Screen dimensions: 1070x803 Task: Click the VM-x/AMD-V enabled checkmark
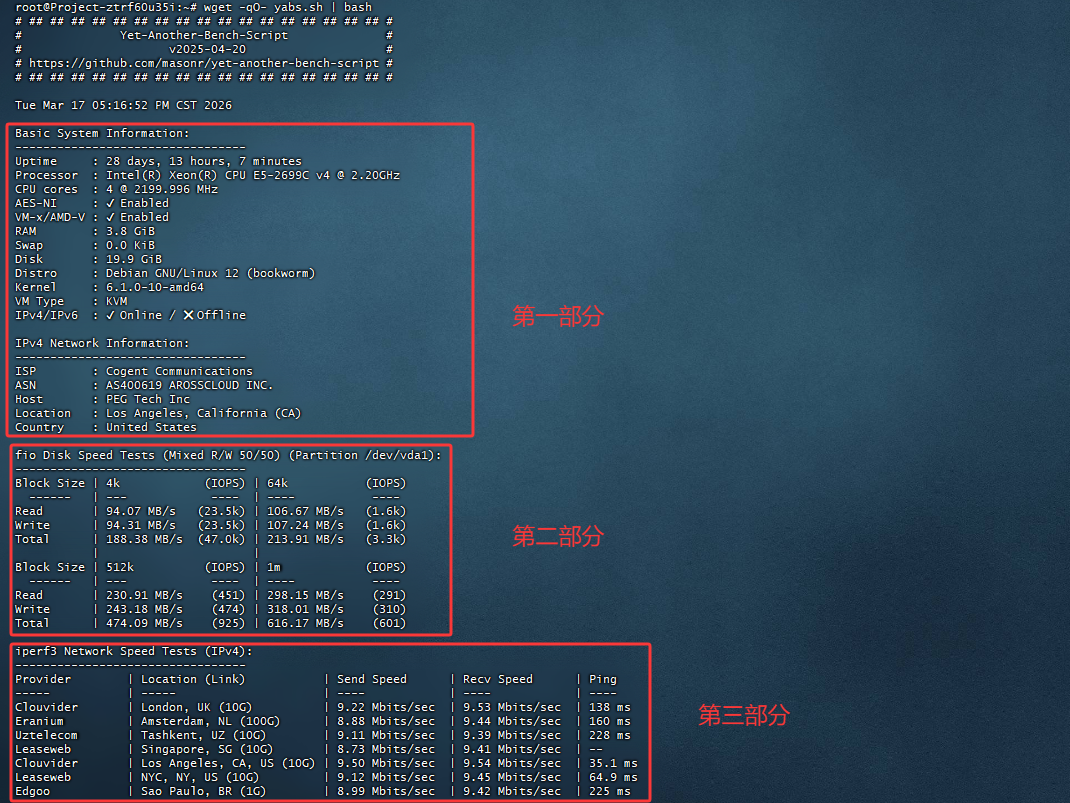point(111,217)
